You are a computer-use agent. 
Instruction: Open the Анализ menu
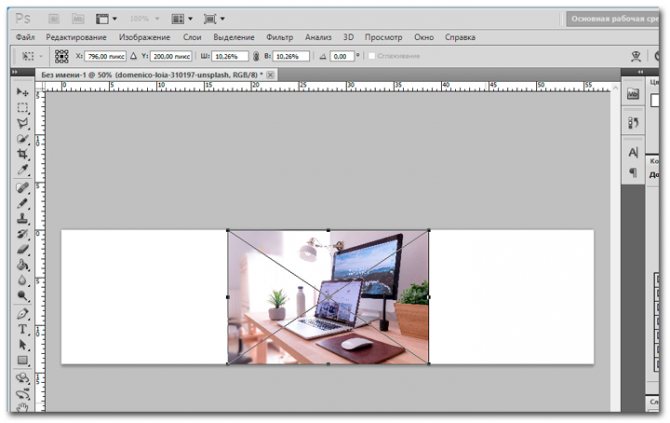point(318,37)
